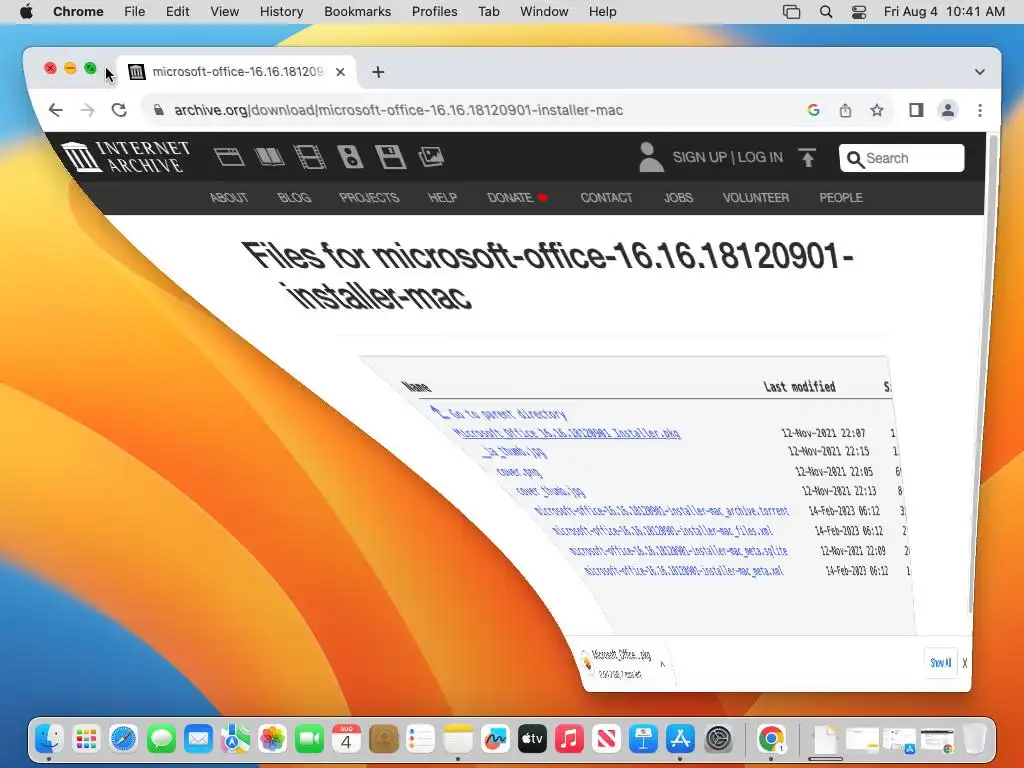Click Chrome's forward arrow

pos(87,110)
